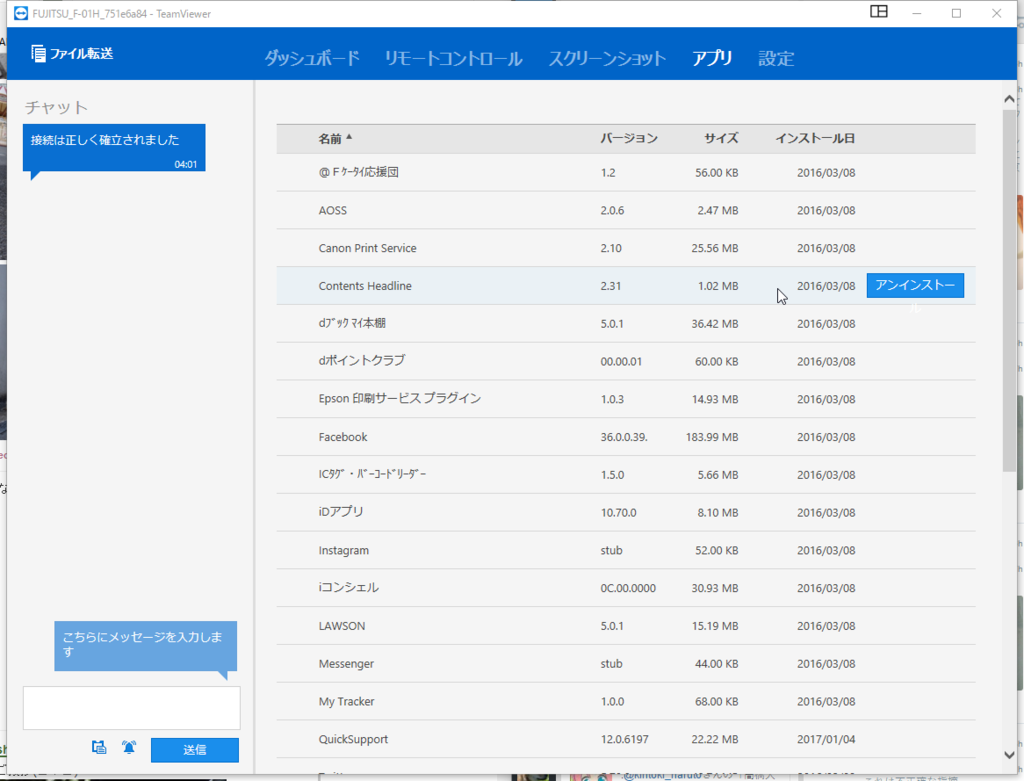This screenshot has height=781, width=1024.
Task: Switch to ダッシュボード tab
Action: point(312,58)
